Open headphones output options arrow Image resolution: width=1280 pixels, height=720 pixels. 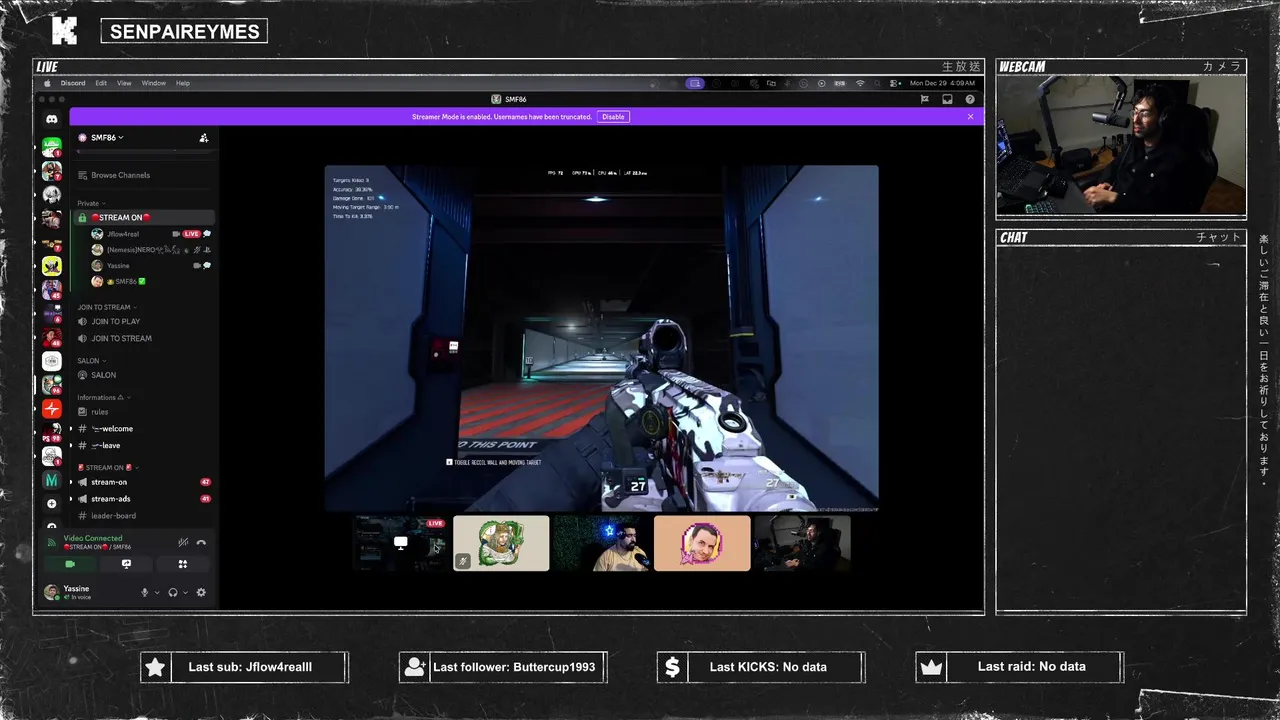click(x=185, y=593)
